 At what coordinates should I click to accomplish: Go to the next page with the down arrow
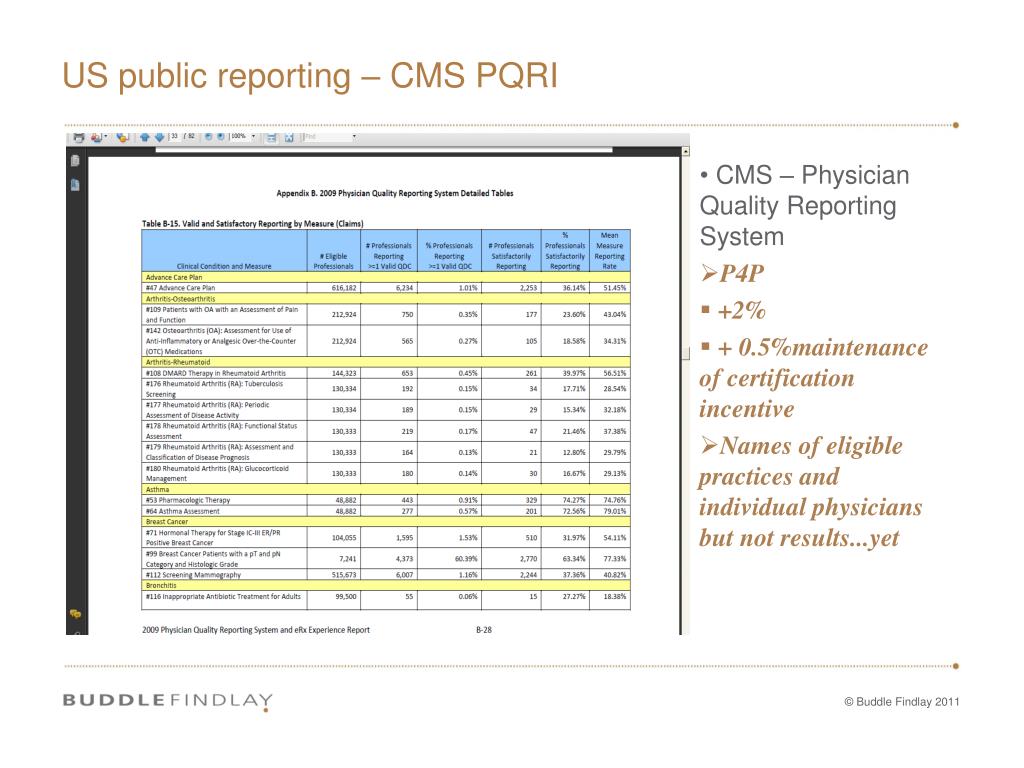click(x=159, y=137)
